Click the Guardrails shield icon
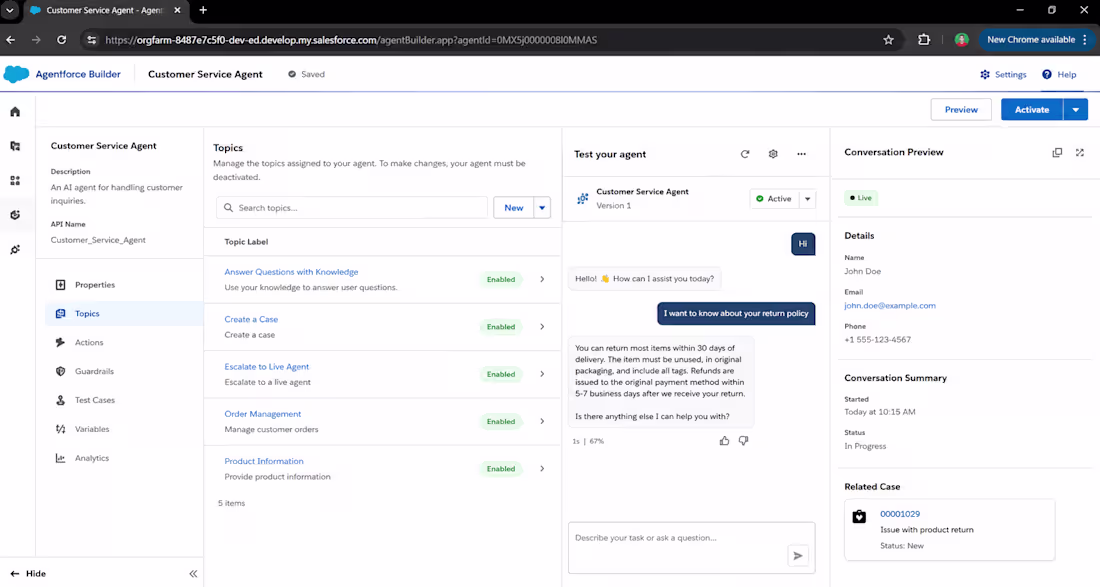This screenshot has height=587, width=1100. point(60,371)
